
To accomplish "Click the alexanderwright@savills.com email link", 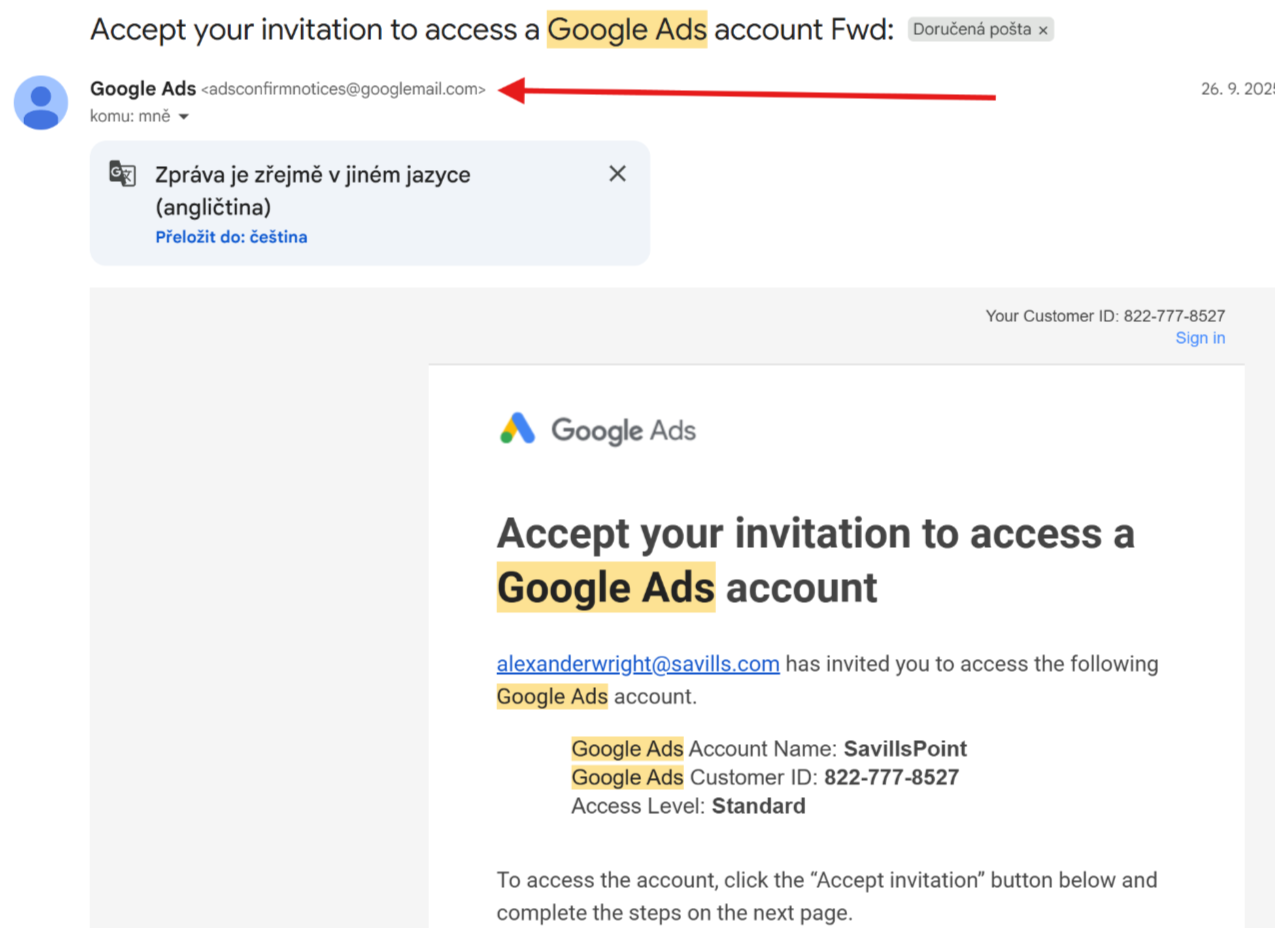I will 638,664.
